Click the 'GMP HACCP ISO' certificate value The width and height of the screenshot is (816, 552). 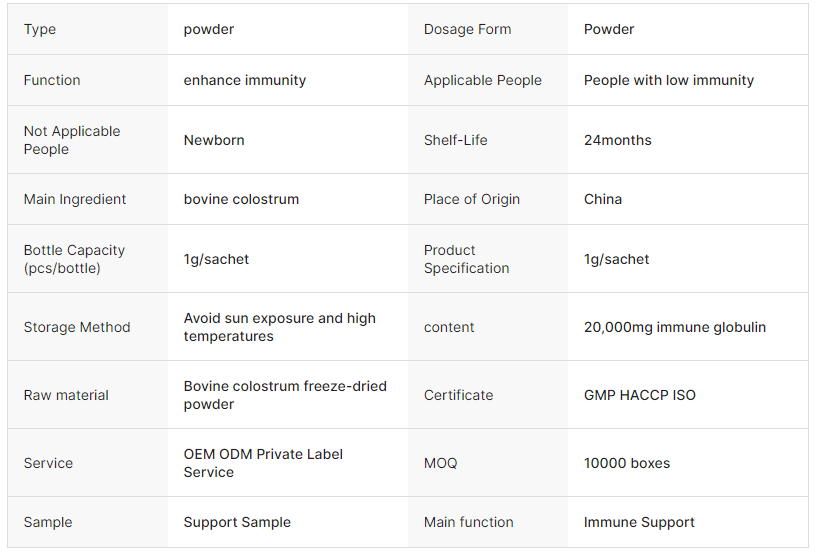coord(640,395)
